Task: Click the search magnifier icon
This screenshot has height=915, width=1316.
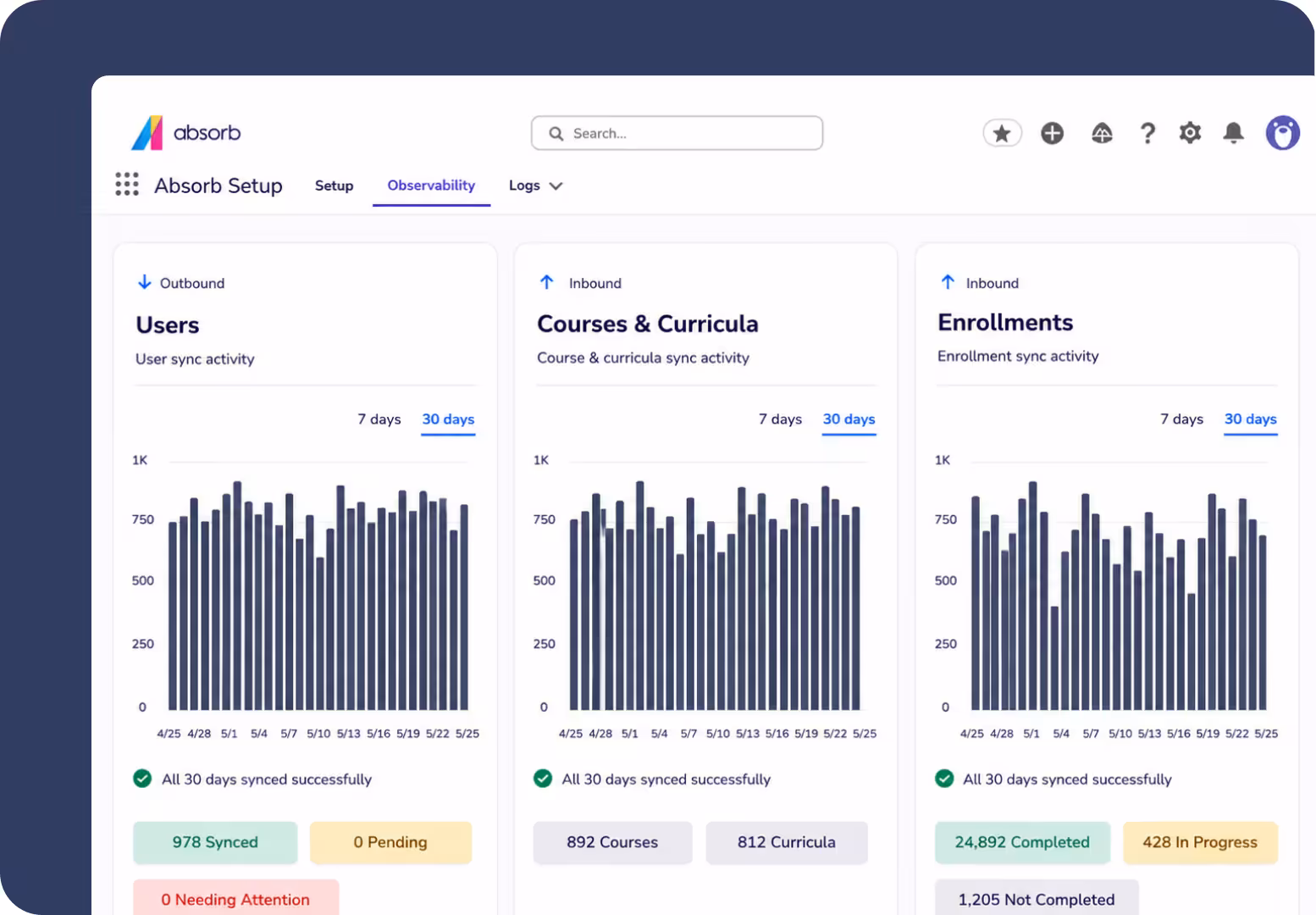Action: (x=556, y=134)
